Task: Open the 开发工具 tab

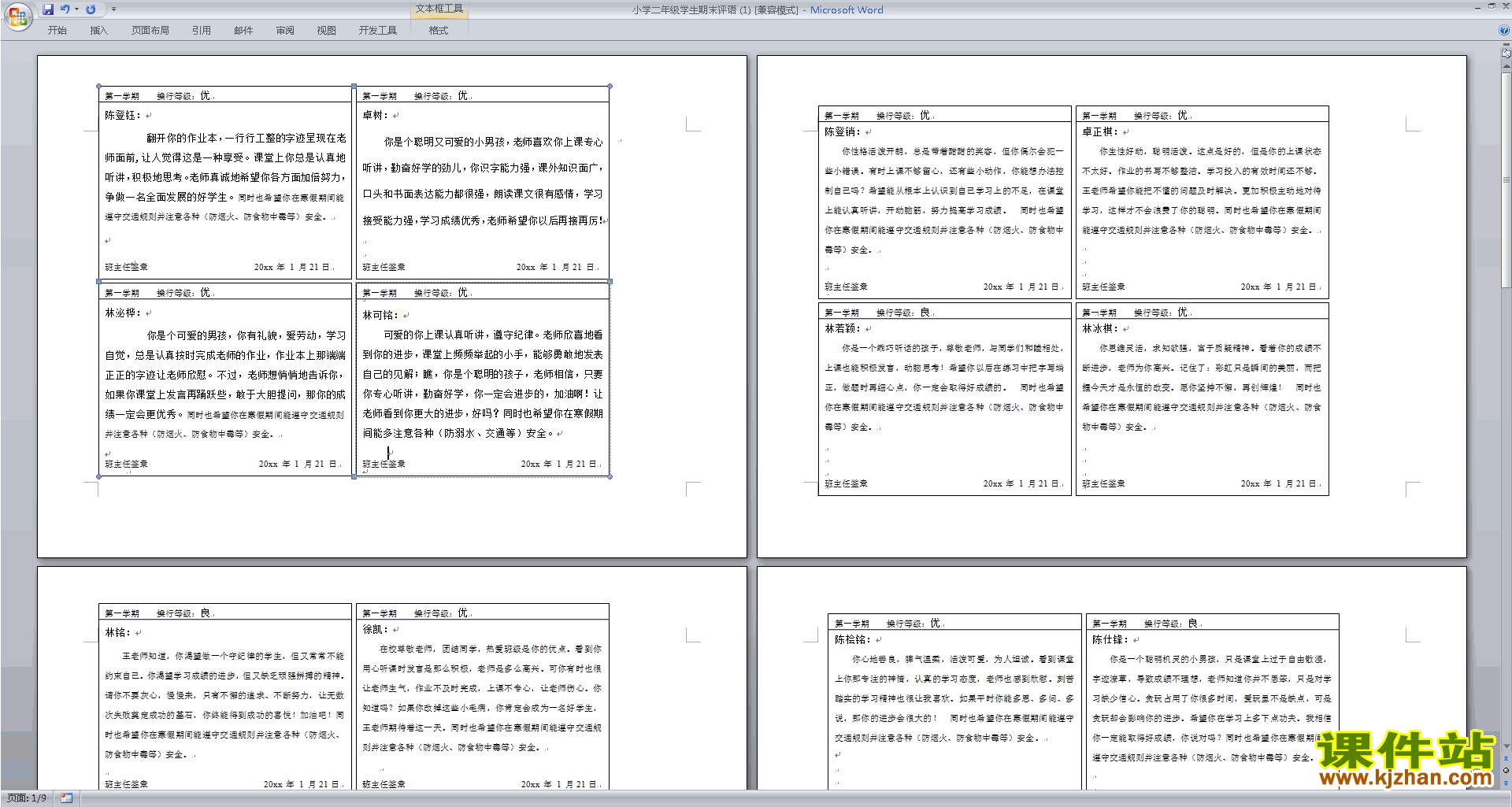Action: (378, 30)
